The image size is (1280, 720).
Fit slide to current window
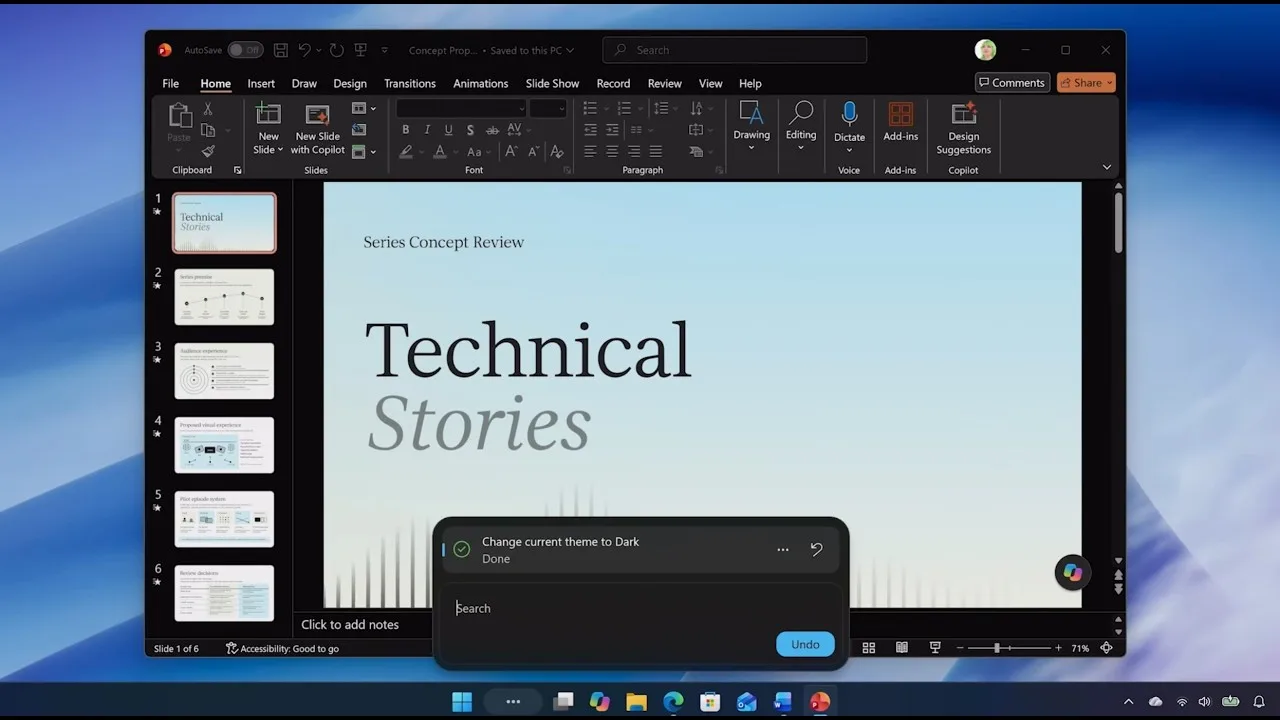[x=1106, y=648]
